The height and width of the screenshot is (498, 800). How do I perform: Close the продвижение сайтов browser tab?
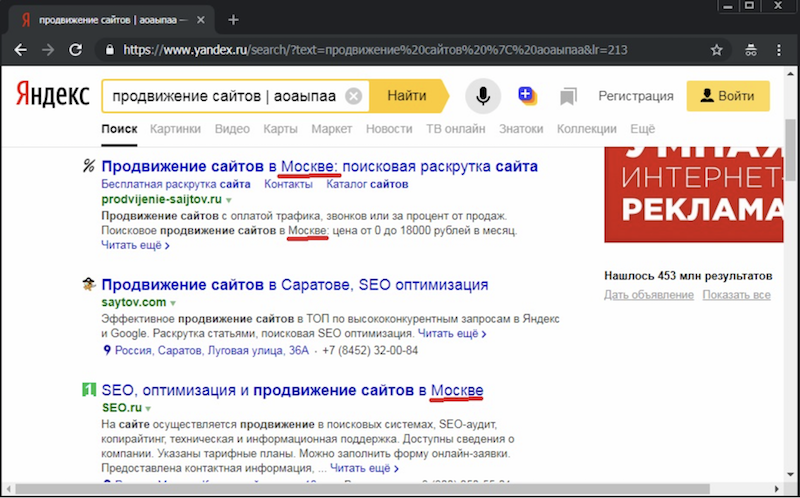201,20
